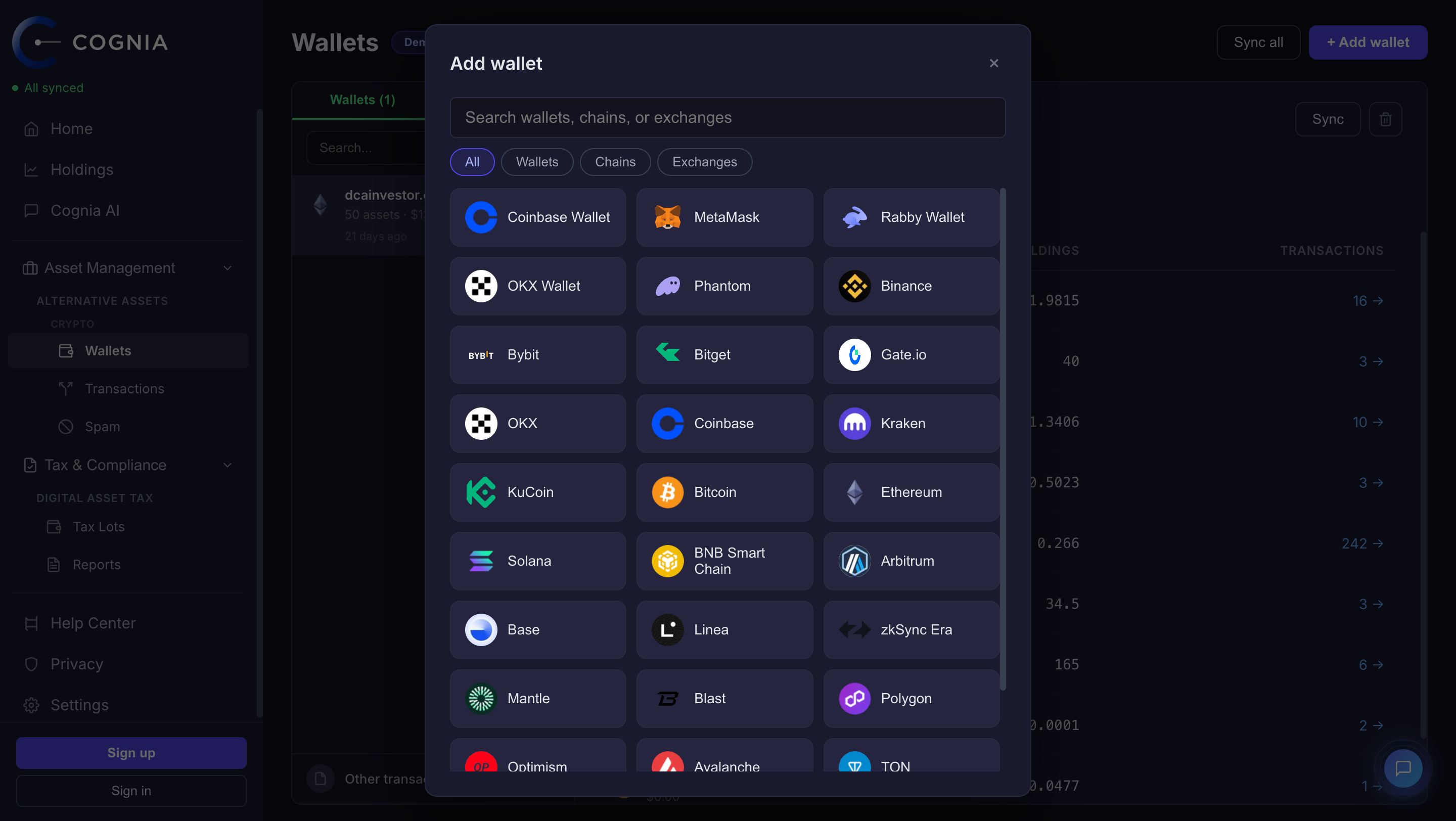Click the Add wallet dialog scrollbar

(x=1003, y=439)
